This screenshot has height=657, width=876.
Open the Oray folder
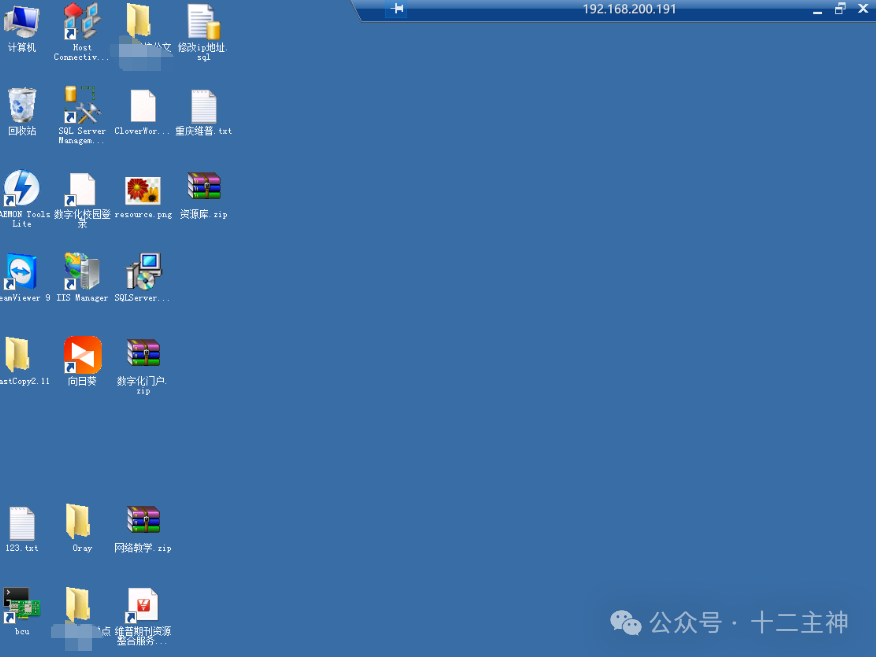[81, 520]
